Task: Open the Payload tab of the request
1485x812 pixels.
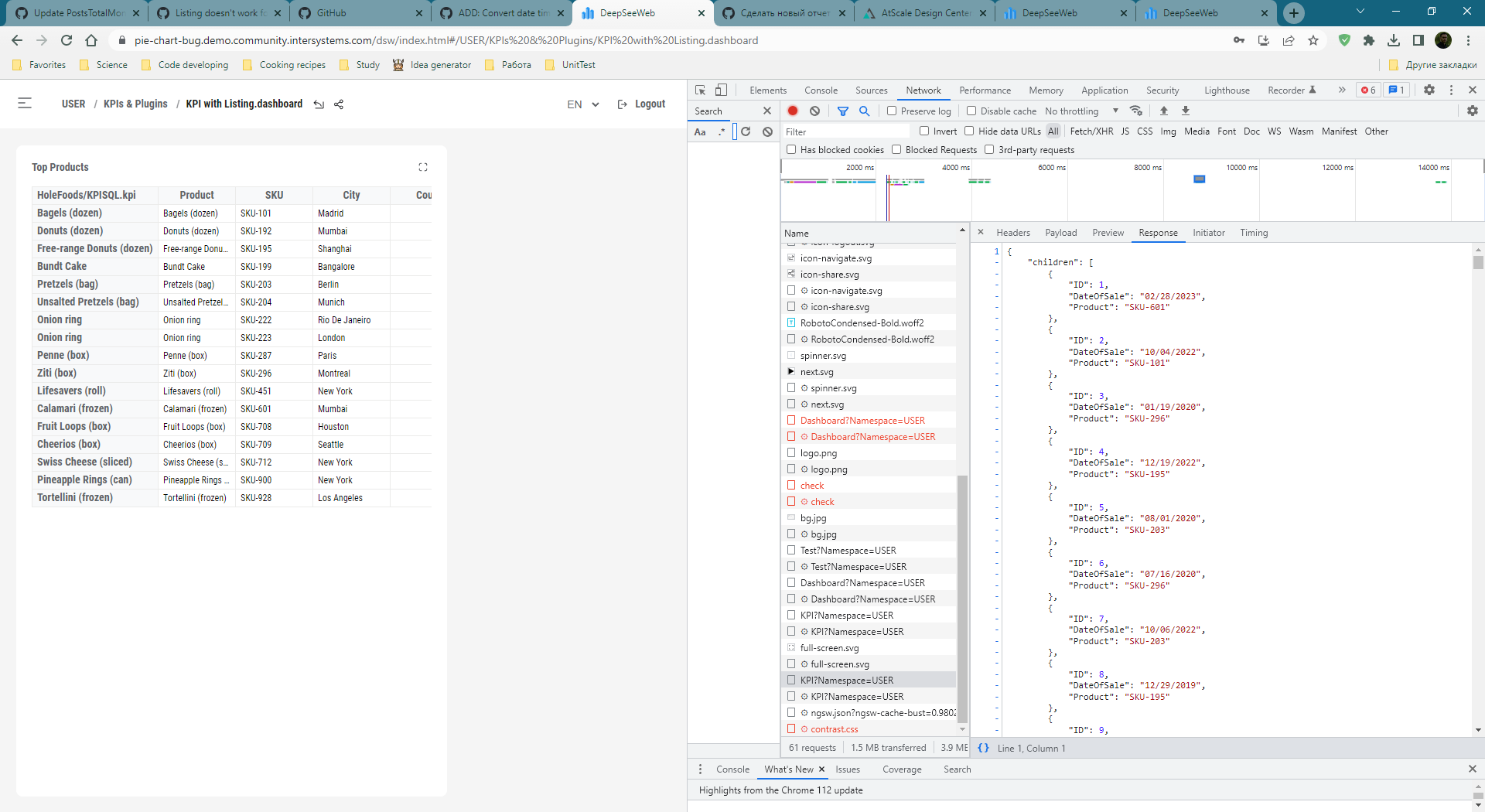Action: click(1060, 232)
